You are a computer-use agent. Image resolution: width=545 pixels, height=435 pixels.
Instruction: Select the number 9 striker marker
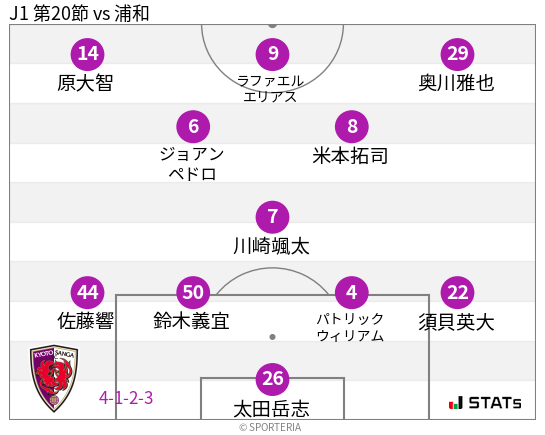click(272, 54)
